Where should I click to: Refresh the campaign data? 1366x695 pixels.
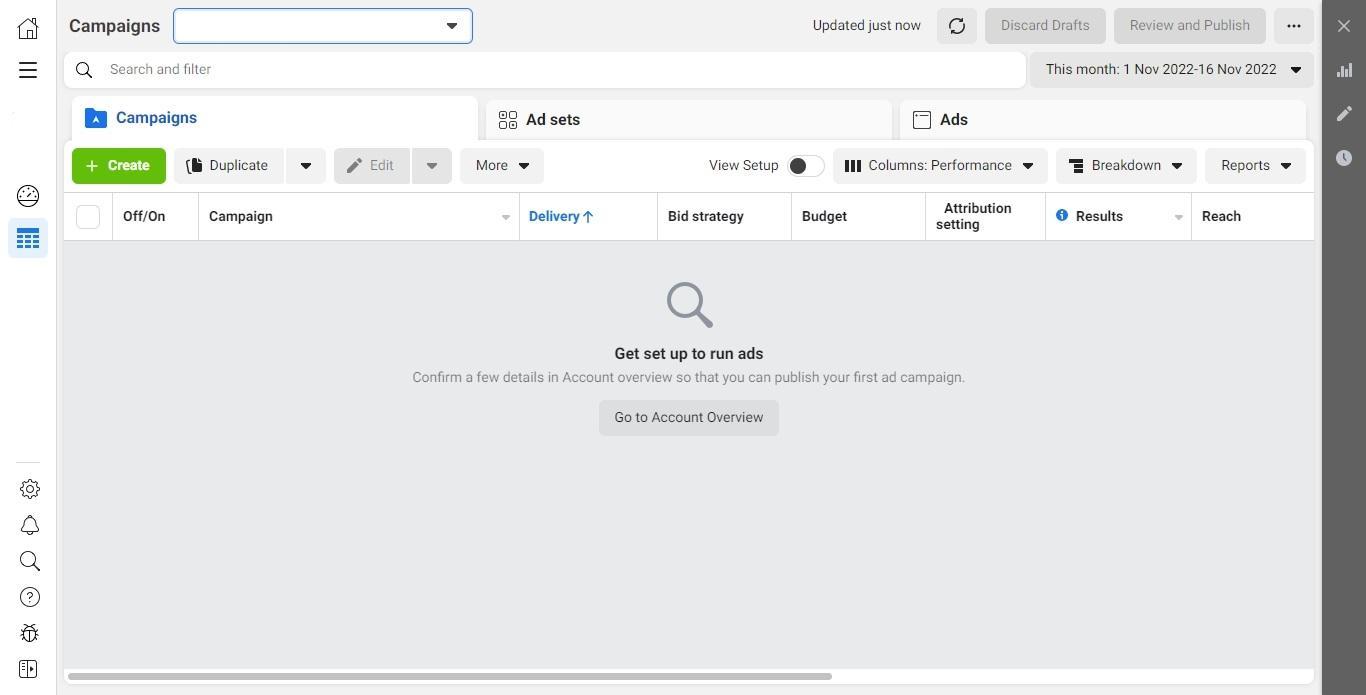[x=956, y=26]
